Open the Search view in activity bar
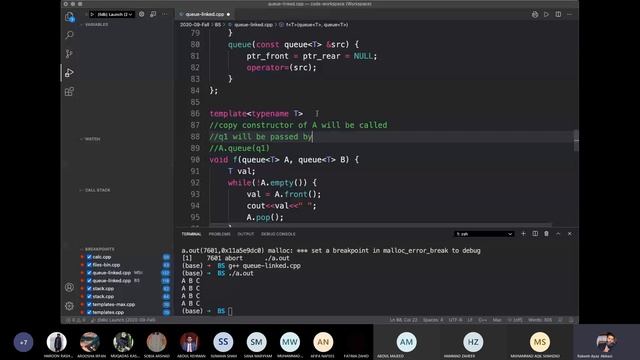The width and height of the screenshot is (640, 360). pos(69,35)
